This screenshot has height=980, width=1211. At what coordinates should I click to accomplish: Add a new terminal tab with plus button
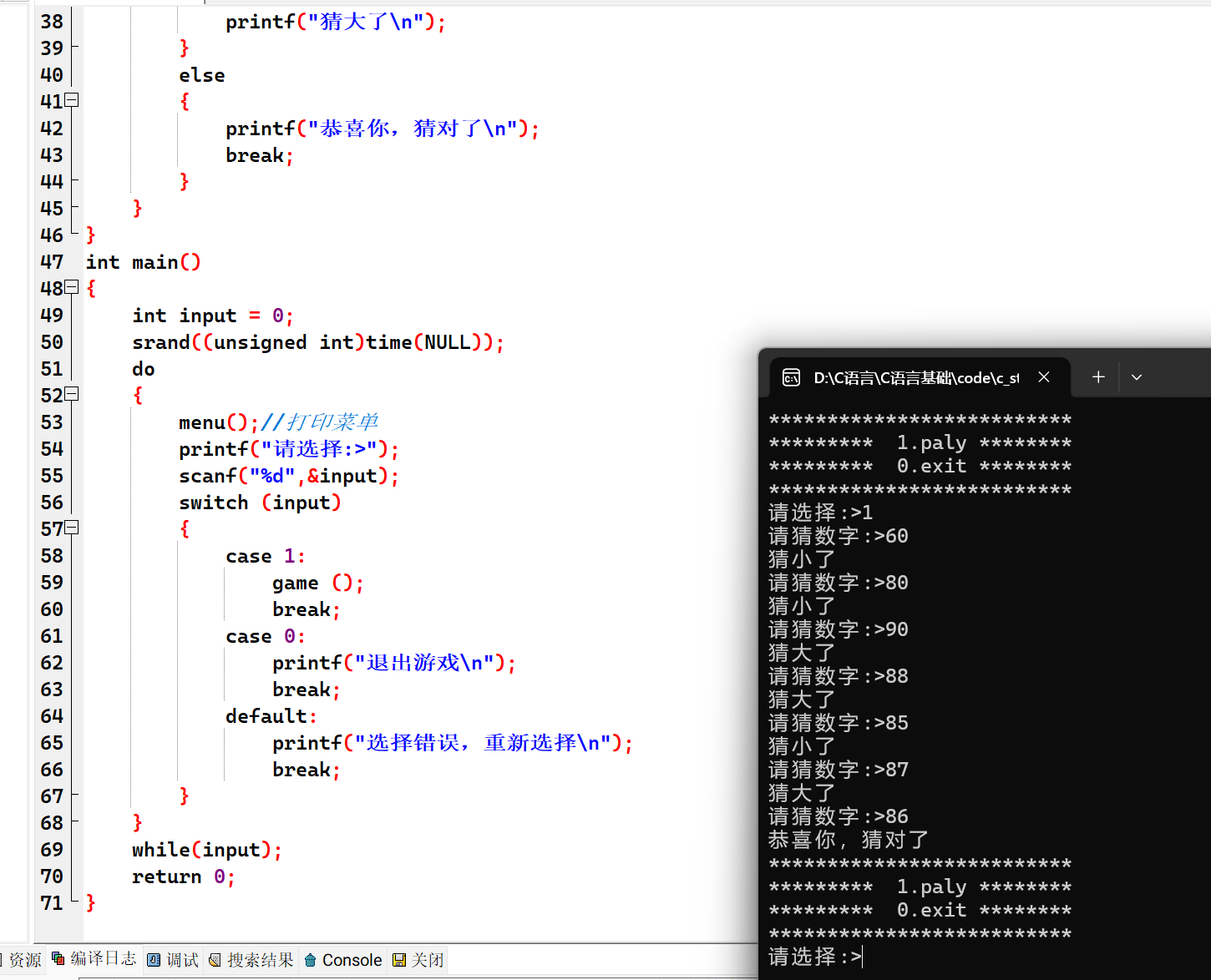click(1098, 377)
